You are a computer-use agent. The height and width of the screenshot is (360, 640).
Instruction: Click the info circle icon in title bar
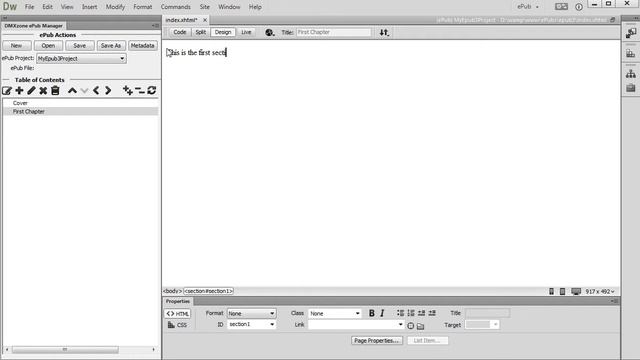point(579,7)
